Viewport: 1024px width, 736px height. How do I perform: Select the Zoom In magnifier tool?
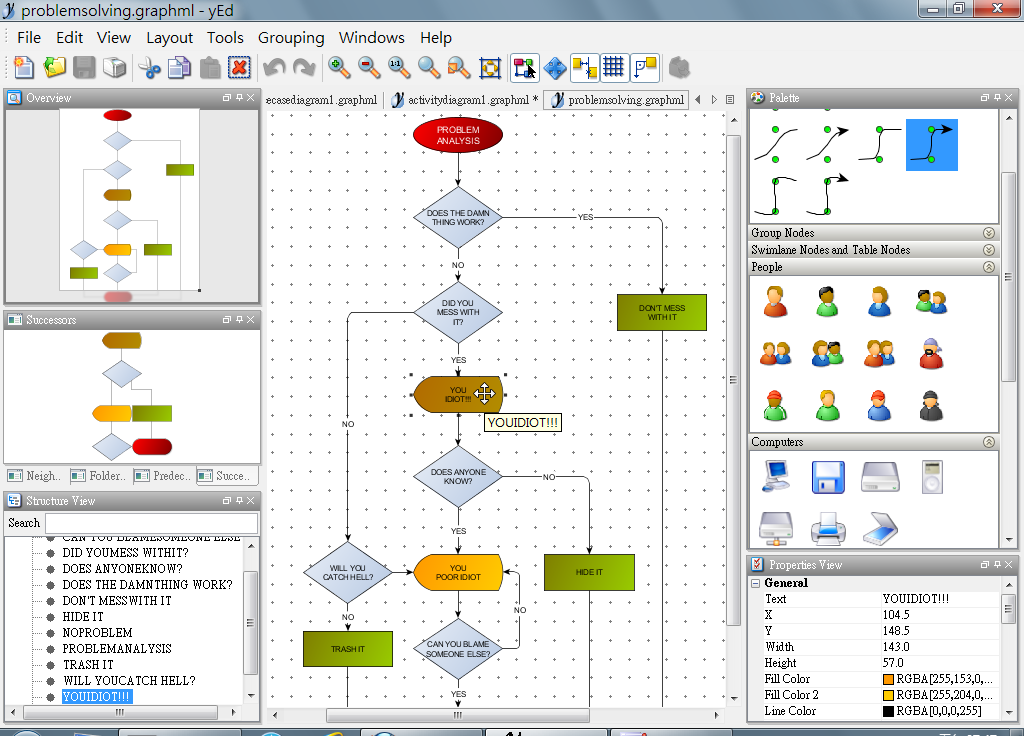click(340, 68)
